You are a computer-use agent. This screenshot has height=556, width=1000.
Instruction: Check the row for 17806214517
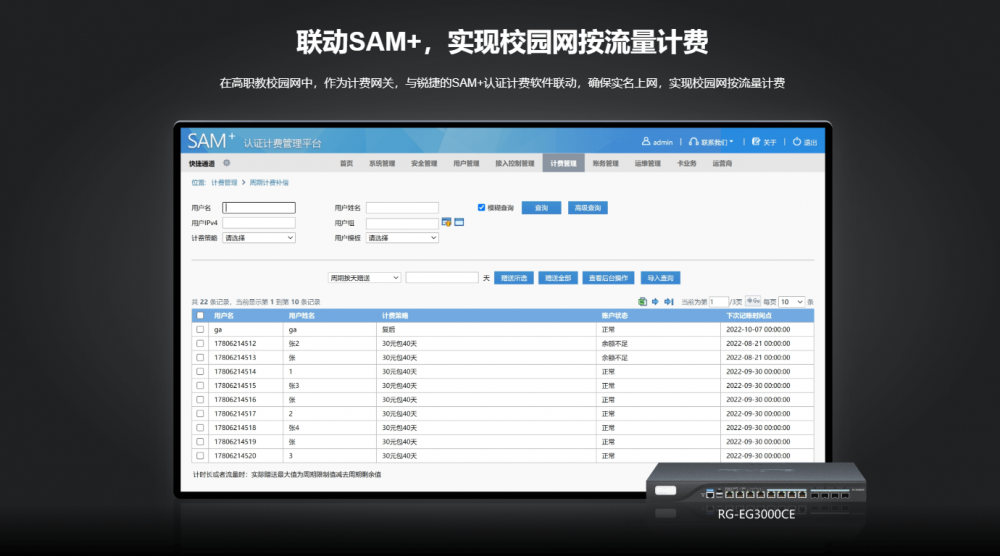click(200, 414)
